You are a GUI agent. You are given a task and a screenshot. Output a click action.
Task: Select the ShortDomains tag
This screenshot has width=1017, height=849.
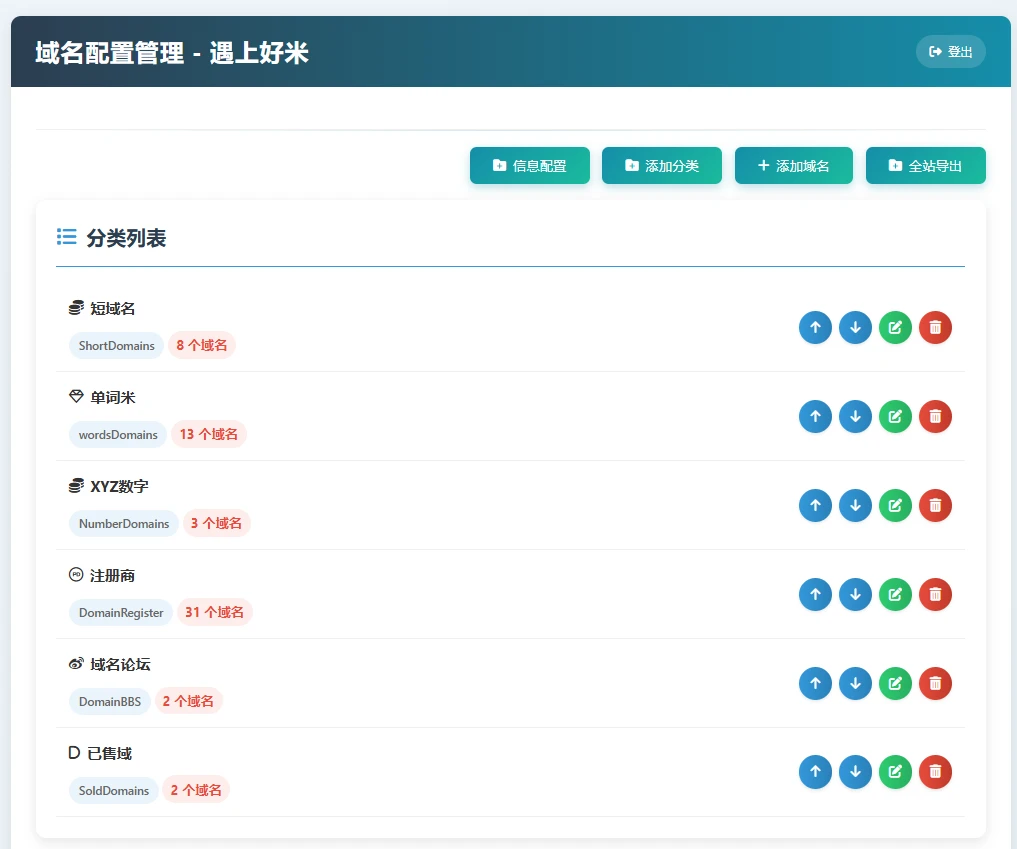[x=117, y=346]
